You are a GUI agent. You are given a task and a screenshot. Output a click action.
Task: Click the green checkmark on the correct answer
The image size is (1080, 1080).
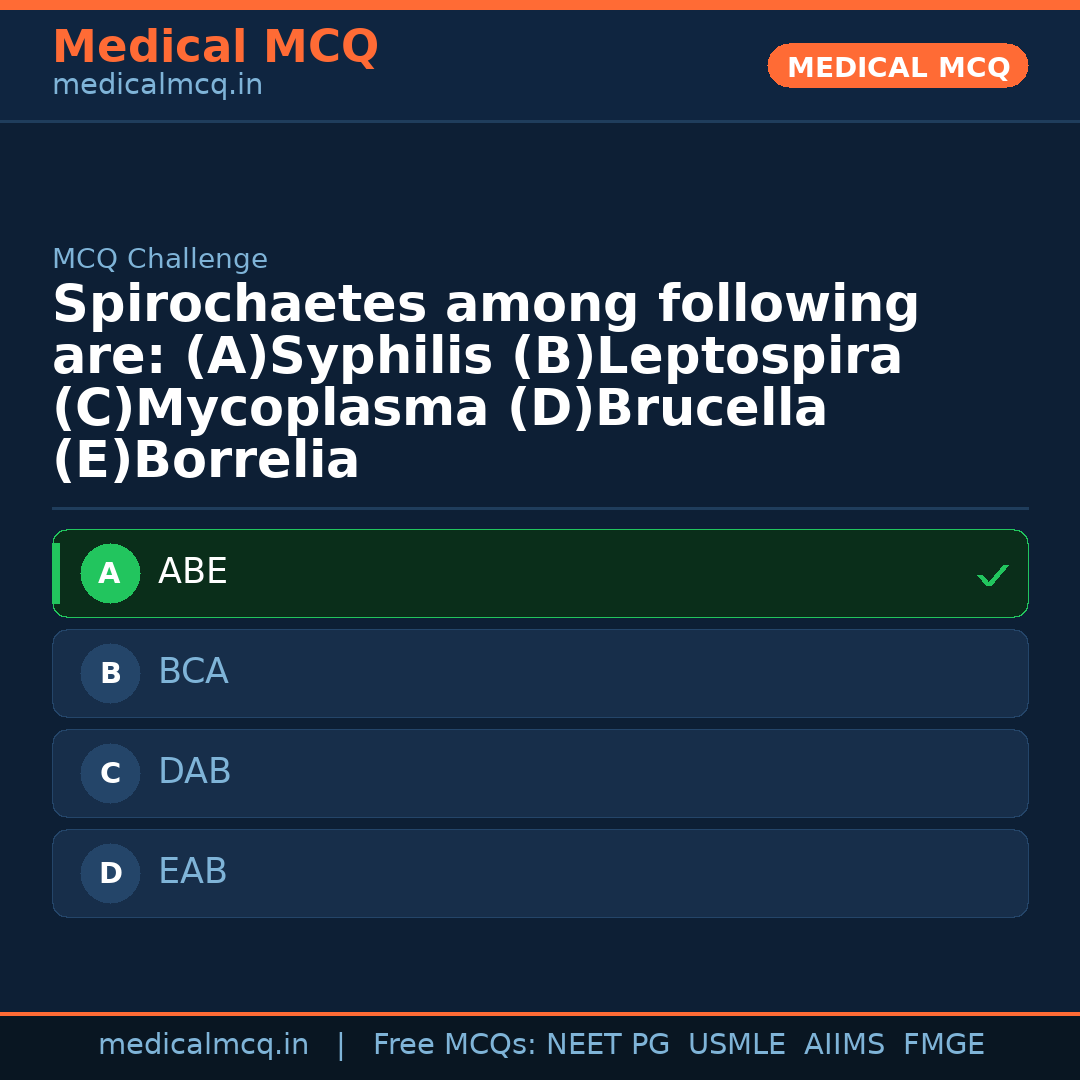coord(992,575)
